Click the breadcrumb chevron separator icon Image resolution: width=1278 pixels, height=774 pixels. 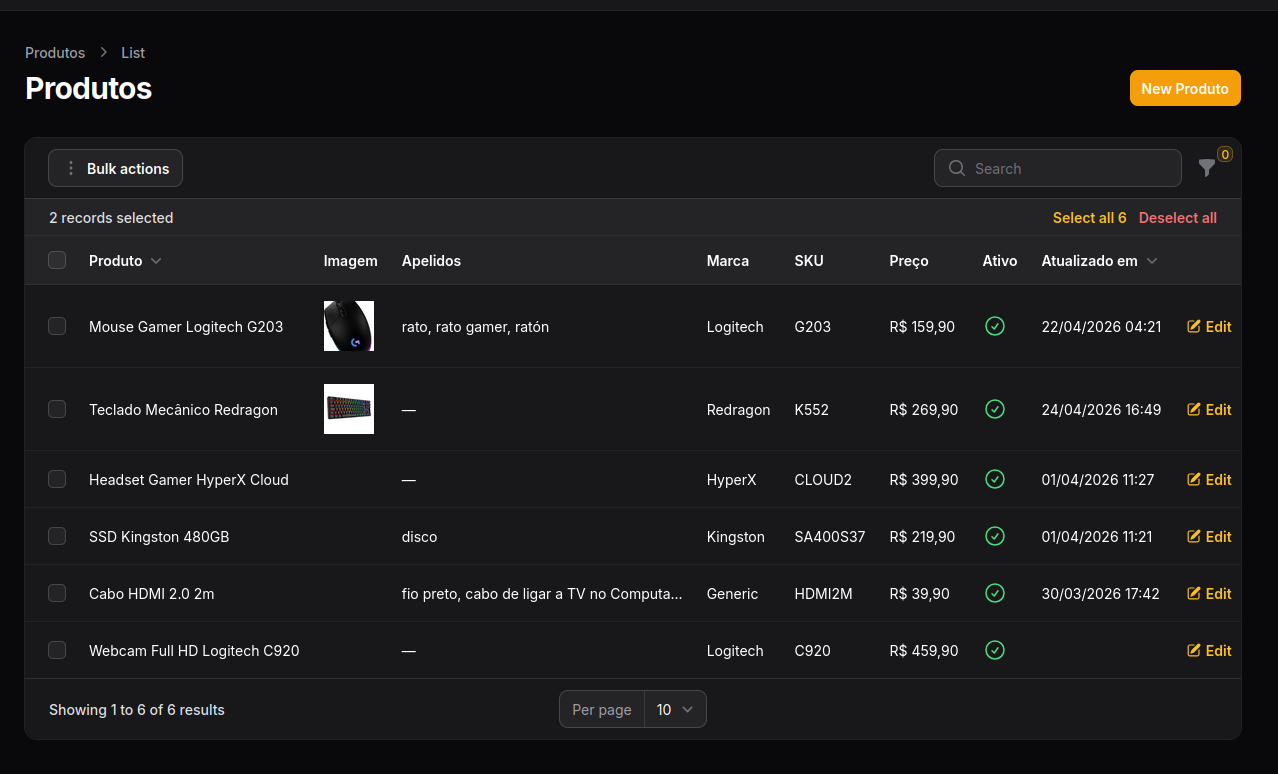point(104,52)
